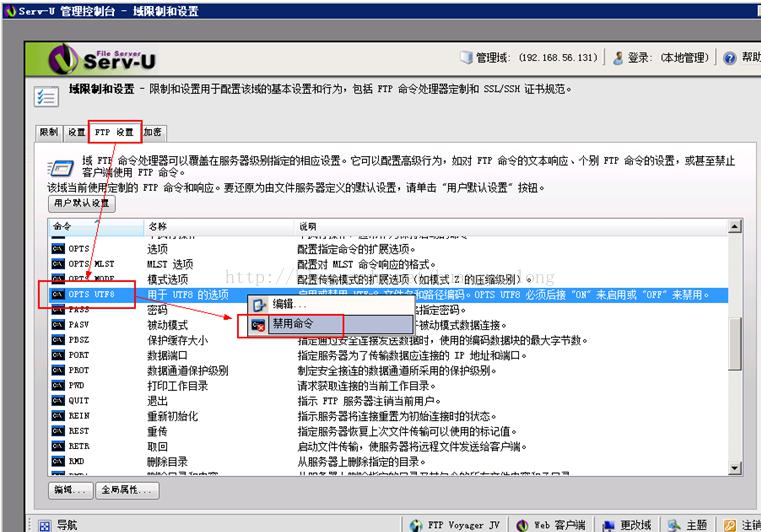
Task: Switch to the 设置 tab
Action: (76, 132)
